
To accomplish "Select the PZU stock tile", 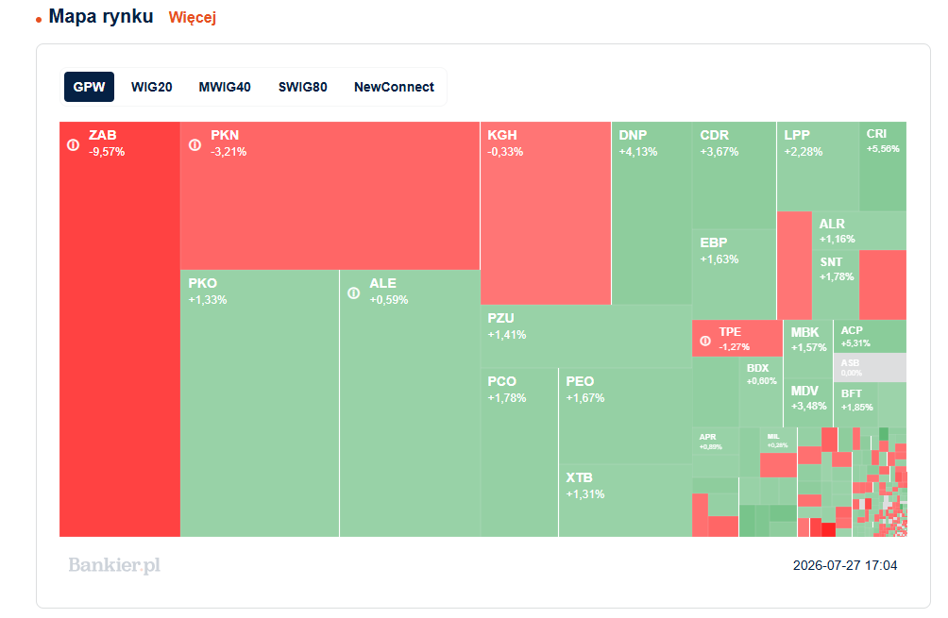I will [586, 336].
